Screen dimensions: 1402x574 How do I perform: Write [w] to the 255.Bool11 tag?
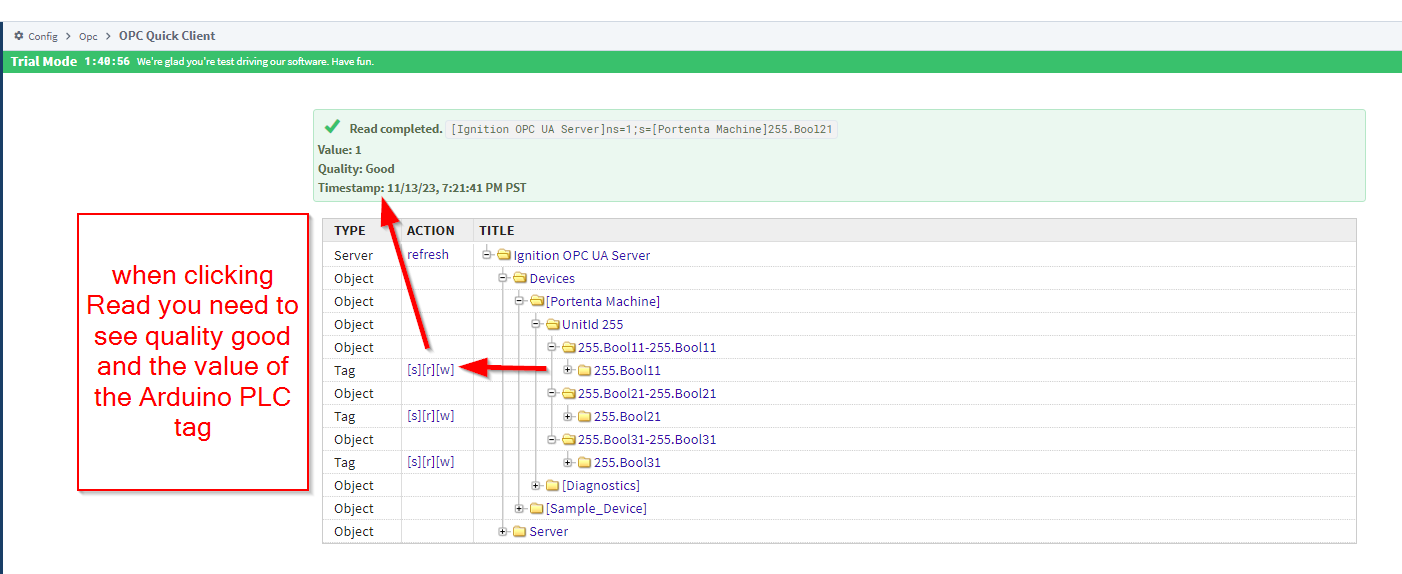tap(445, 370)
